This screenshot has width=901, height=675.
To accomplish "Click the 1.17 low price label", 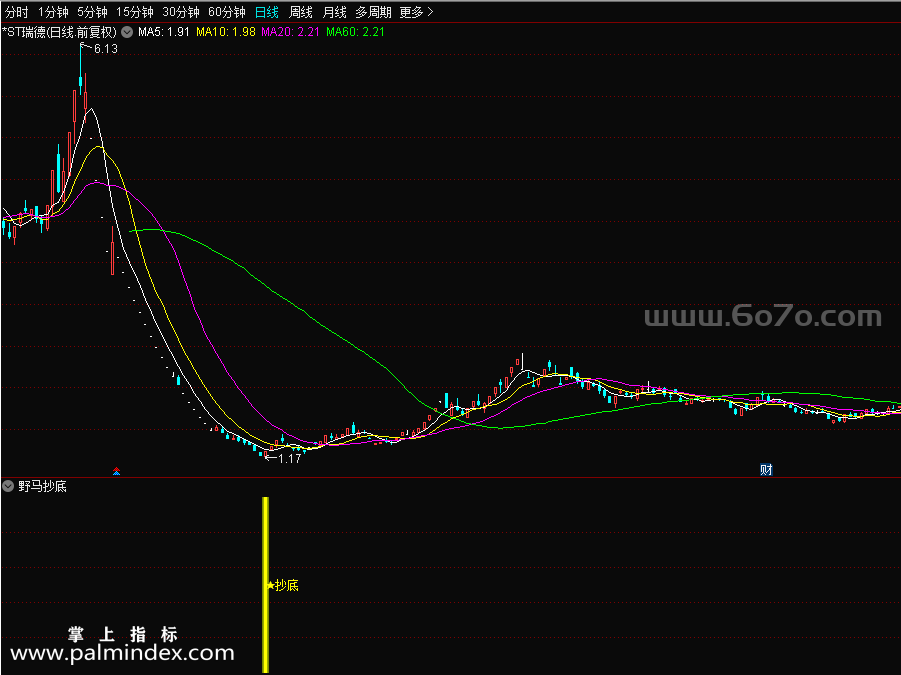I will [x=289, y=458].
